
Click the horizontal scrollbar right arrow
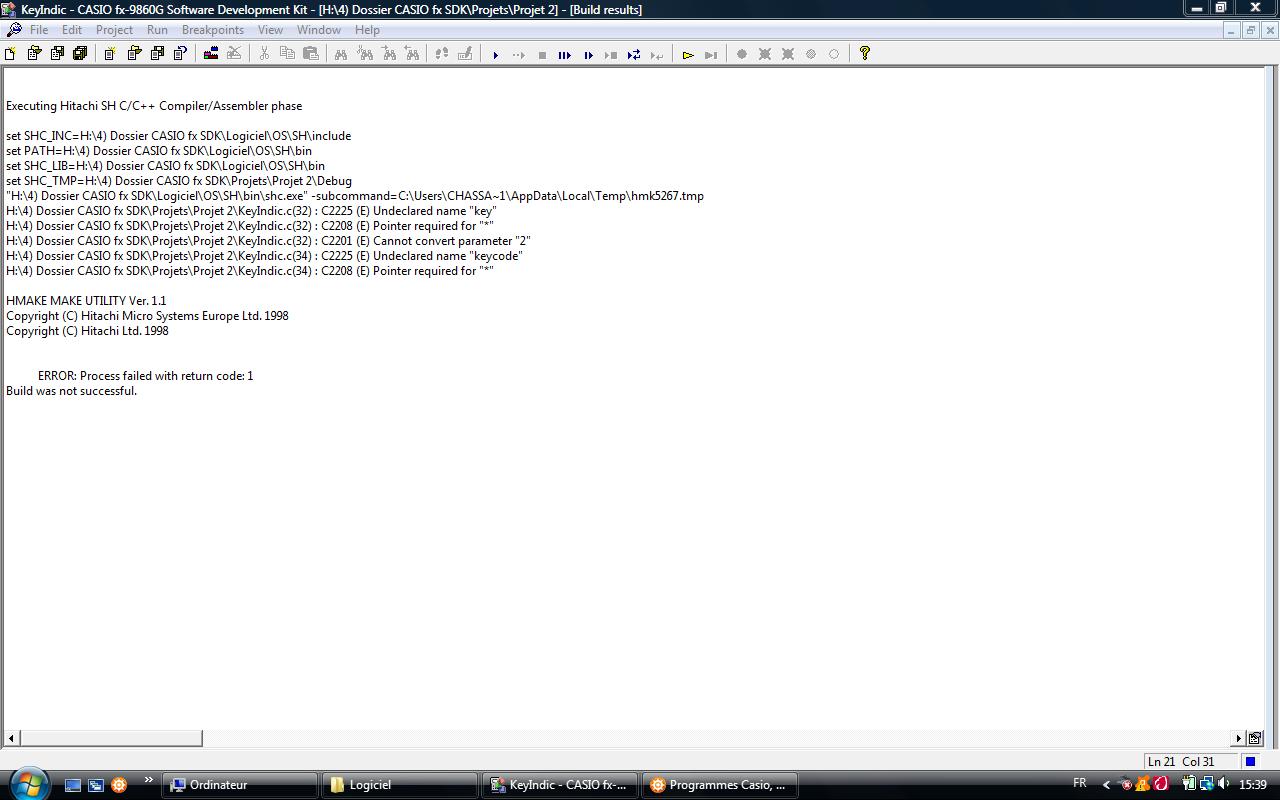pos(1238,738)
